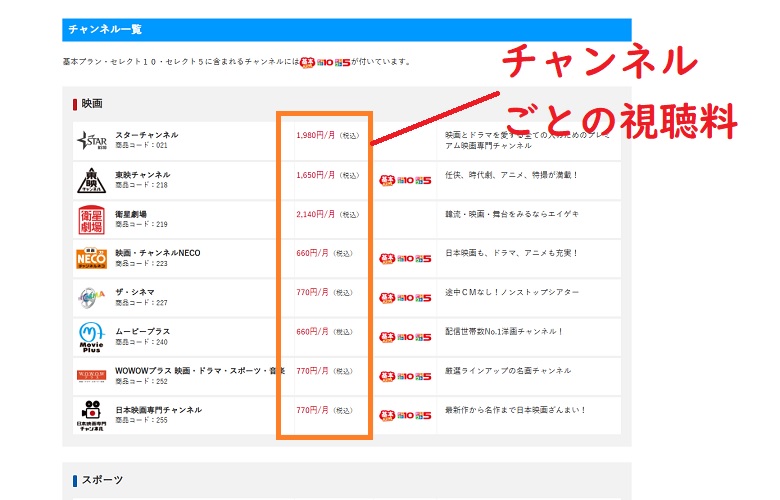780x500 pixels.
Task: Open the 映画・チャンネルNECO name
Action: tap(158, 253)
